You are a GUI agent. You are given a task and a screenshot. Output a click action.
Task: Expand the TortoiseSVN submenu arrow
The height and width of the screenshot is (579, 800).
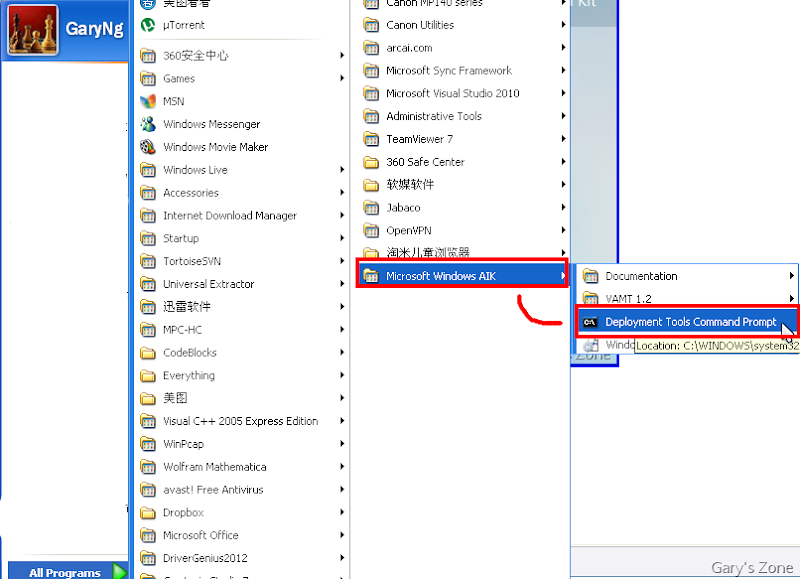(342, 261)
